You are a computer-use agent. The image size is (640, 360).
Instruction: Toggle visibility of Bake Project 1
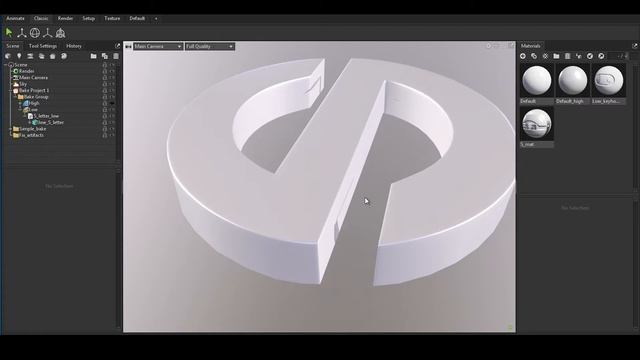click(x=112, y=90)
